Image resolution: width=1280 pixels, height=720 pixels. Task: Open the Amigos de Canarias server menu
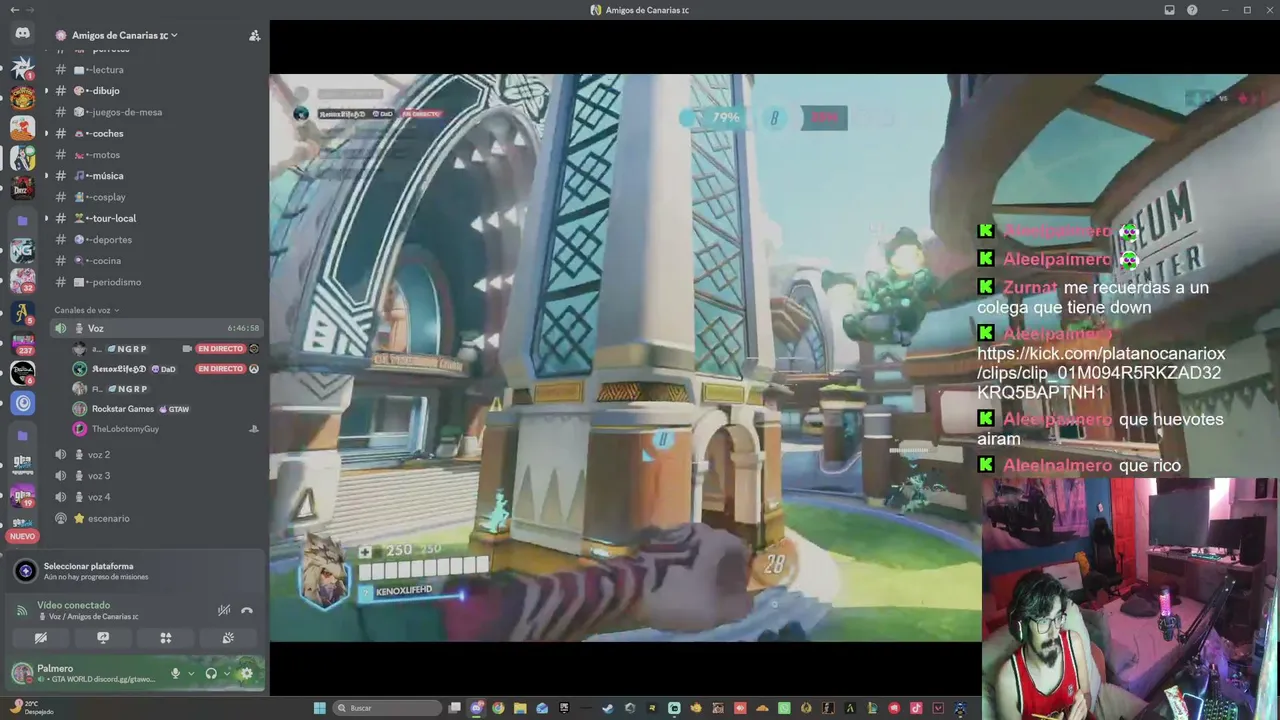click(122, 35)
